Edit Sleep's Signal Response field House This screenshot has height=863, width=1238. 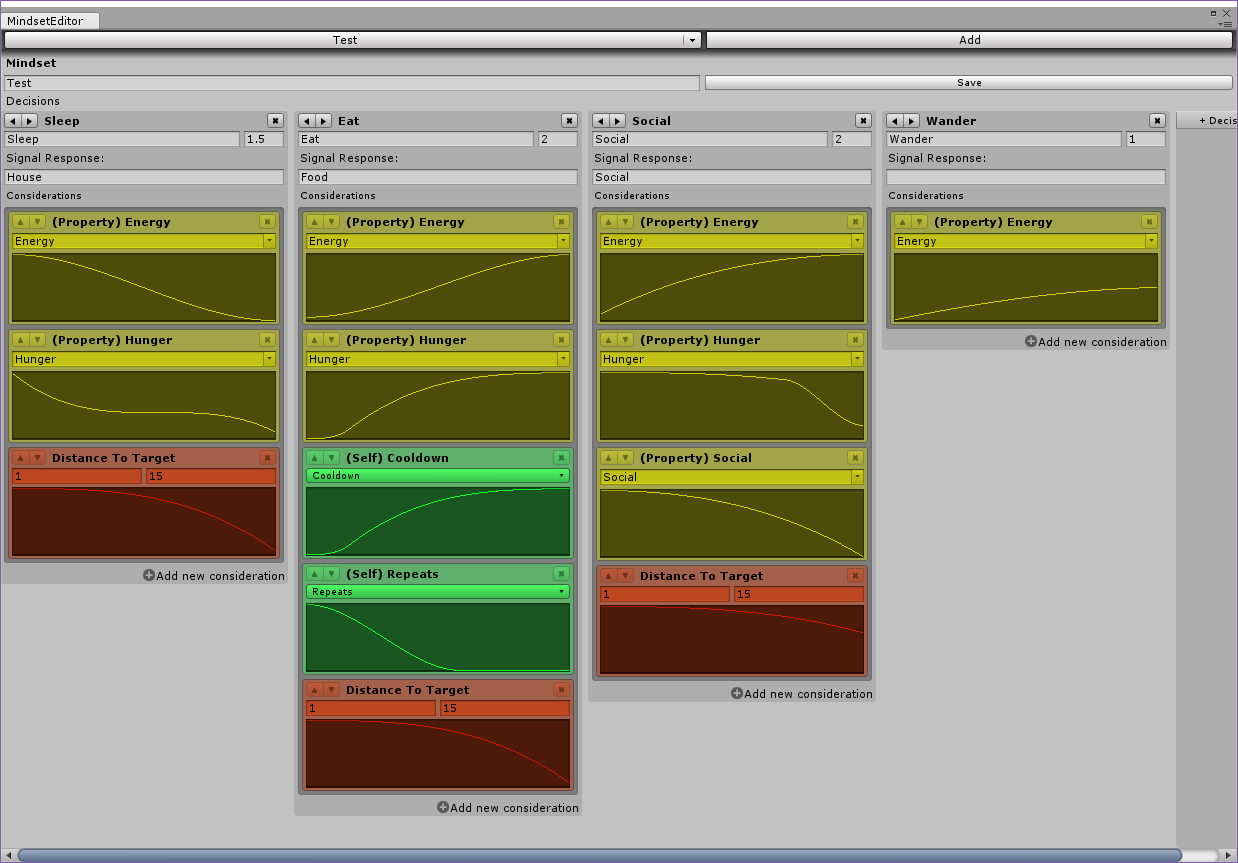point(144,177)
